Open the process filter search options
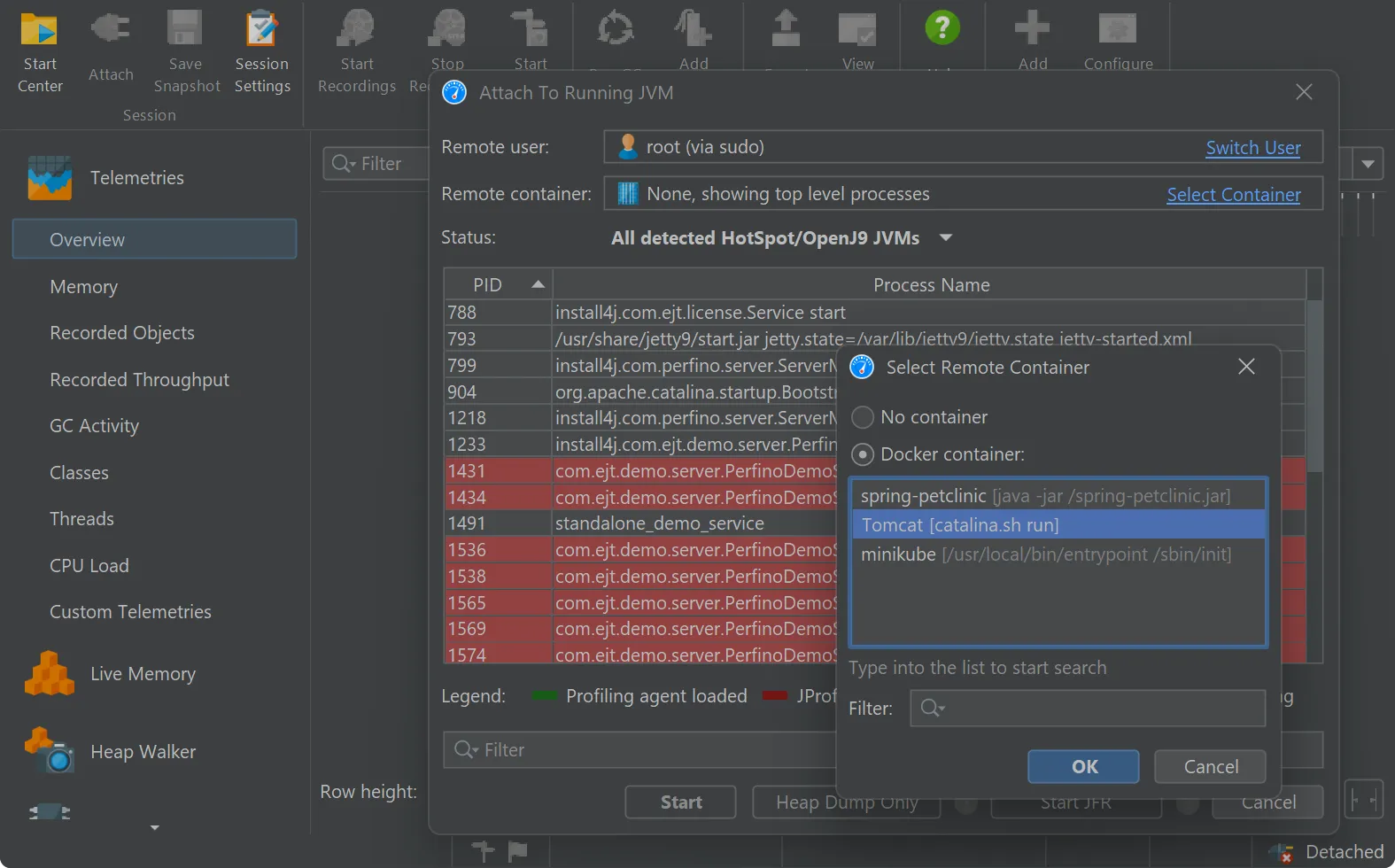1395x868 pixels. pyautogui.click(x=466, y=749)
